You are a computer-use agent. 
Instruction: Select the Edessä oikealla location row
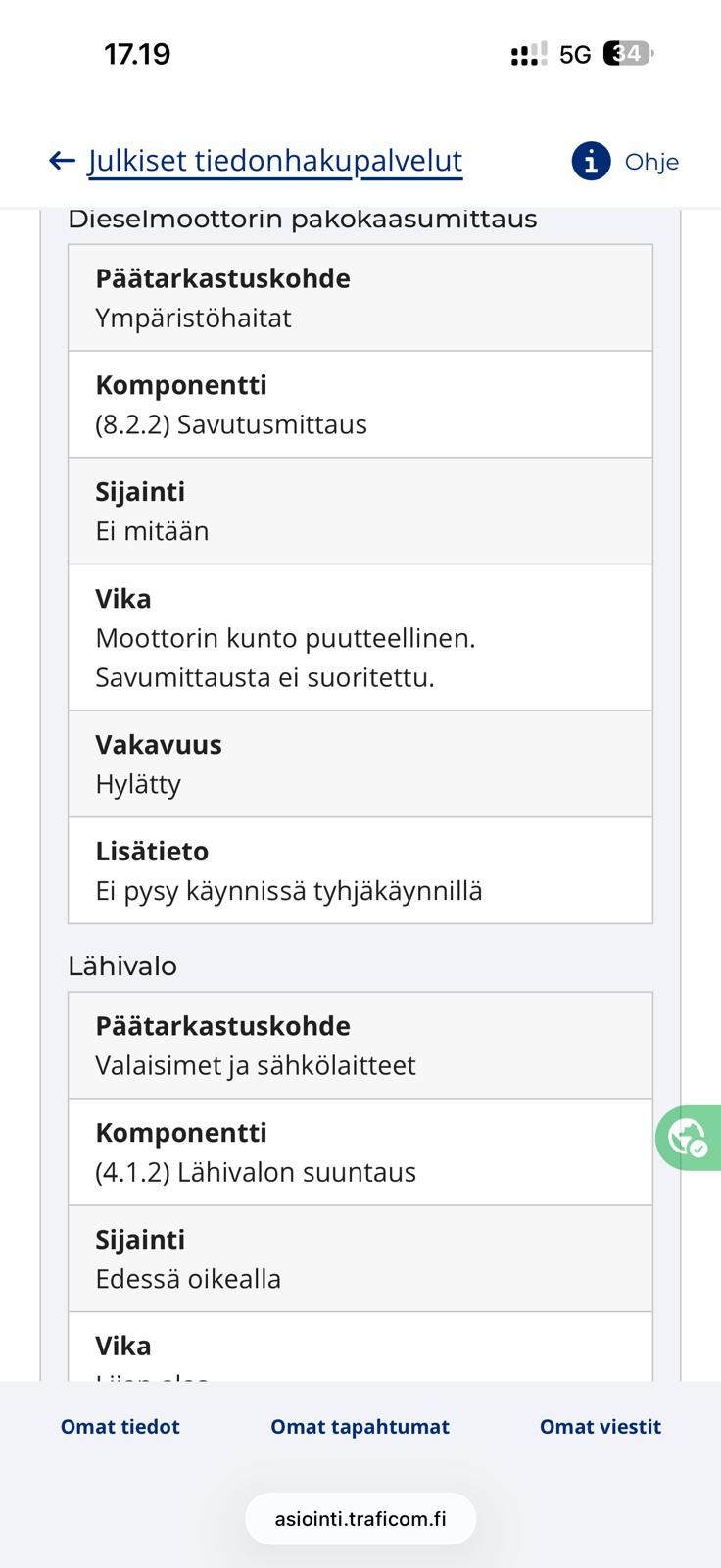coord(360,1259)
